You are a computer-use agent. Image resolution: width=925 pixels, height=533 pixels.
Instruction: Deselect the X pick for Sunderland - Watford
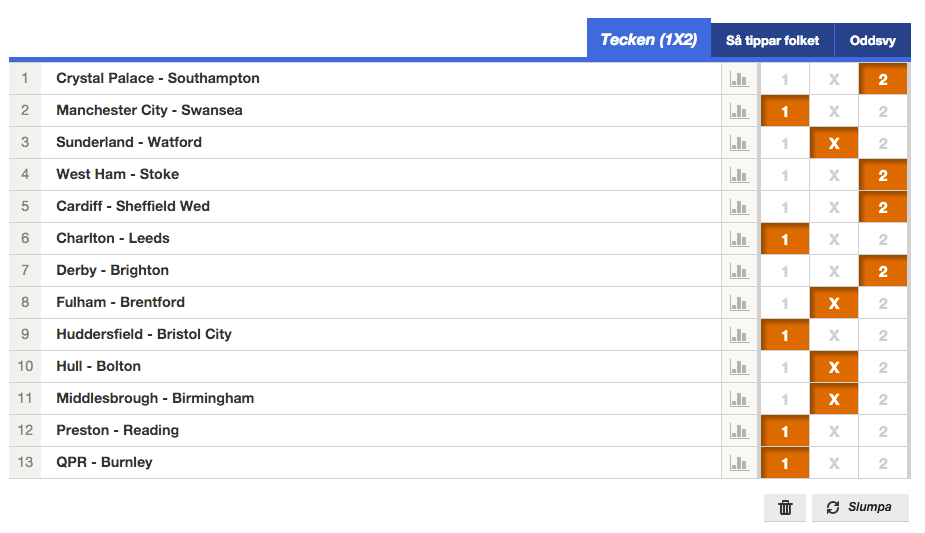point(834,143)
